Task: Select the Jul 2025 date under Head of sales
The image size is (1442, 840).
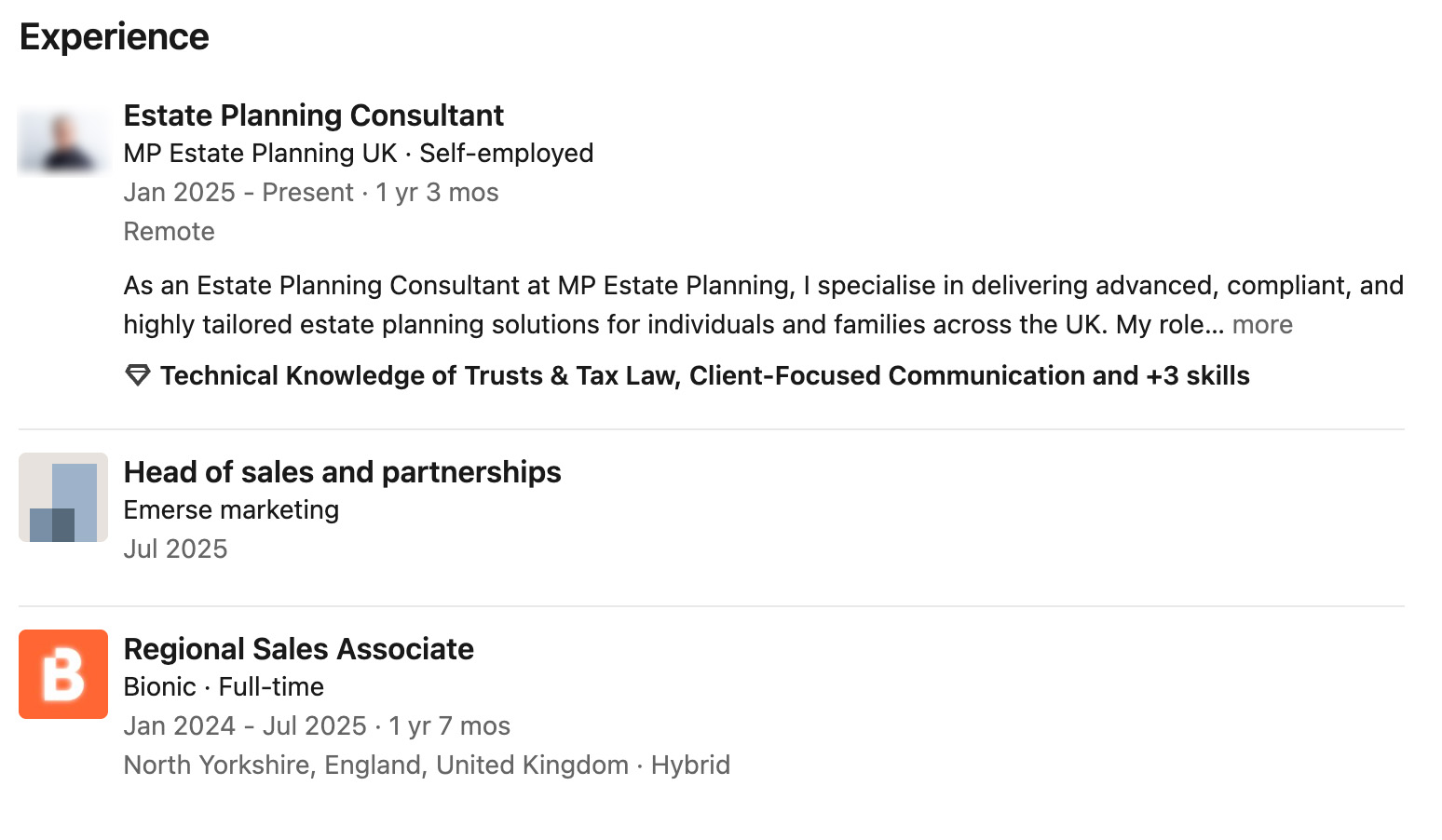Action: 176,549
